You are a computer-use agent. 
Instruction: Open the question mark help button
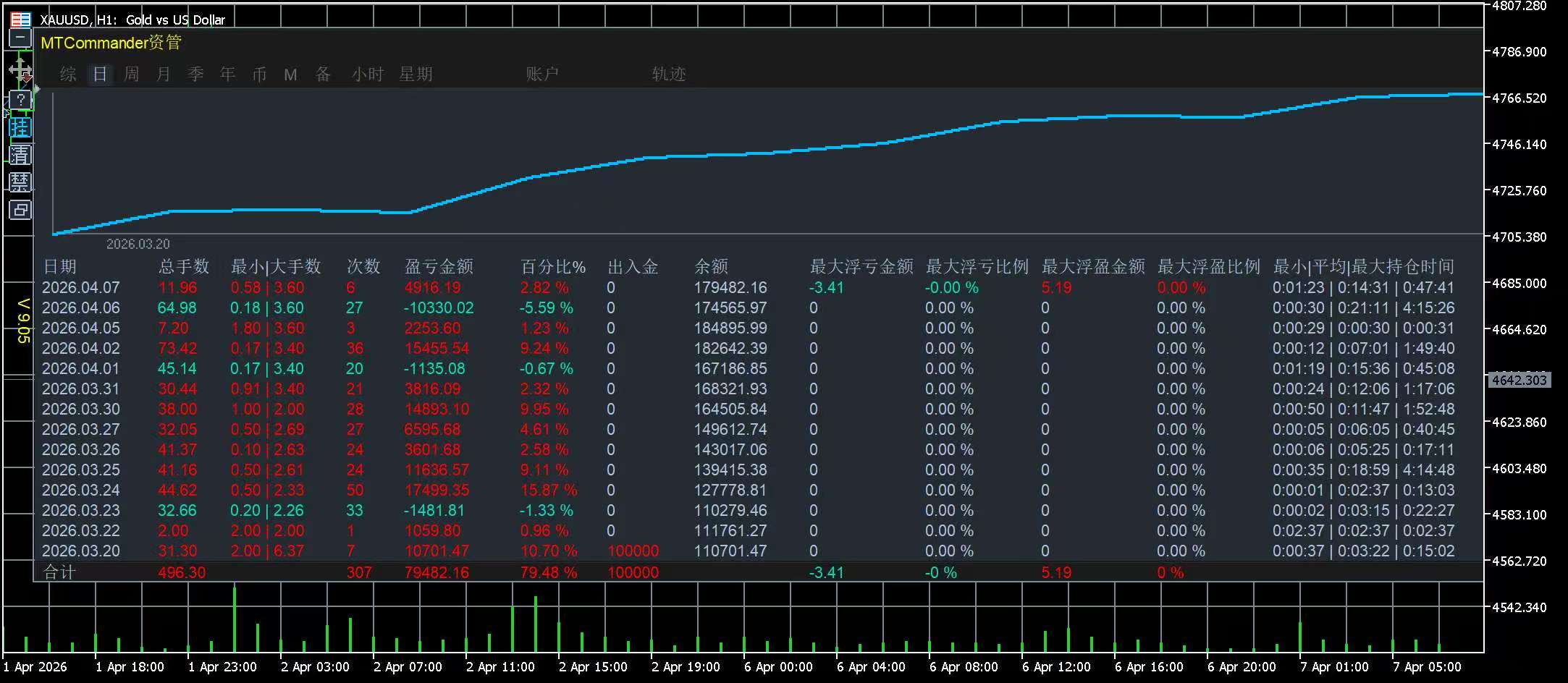pos(20,100)
